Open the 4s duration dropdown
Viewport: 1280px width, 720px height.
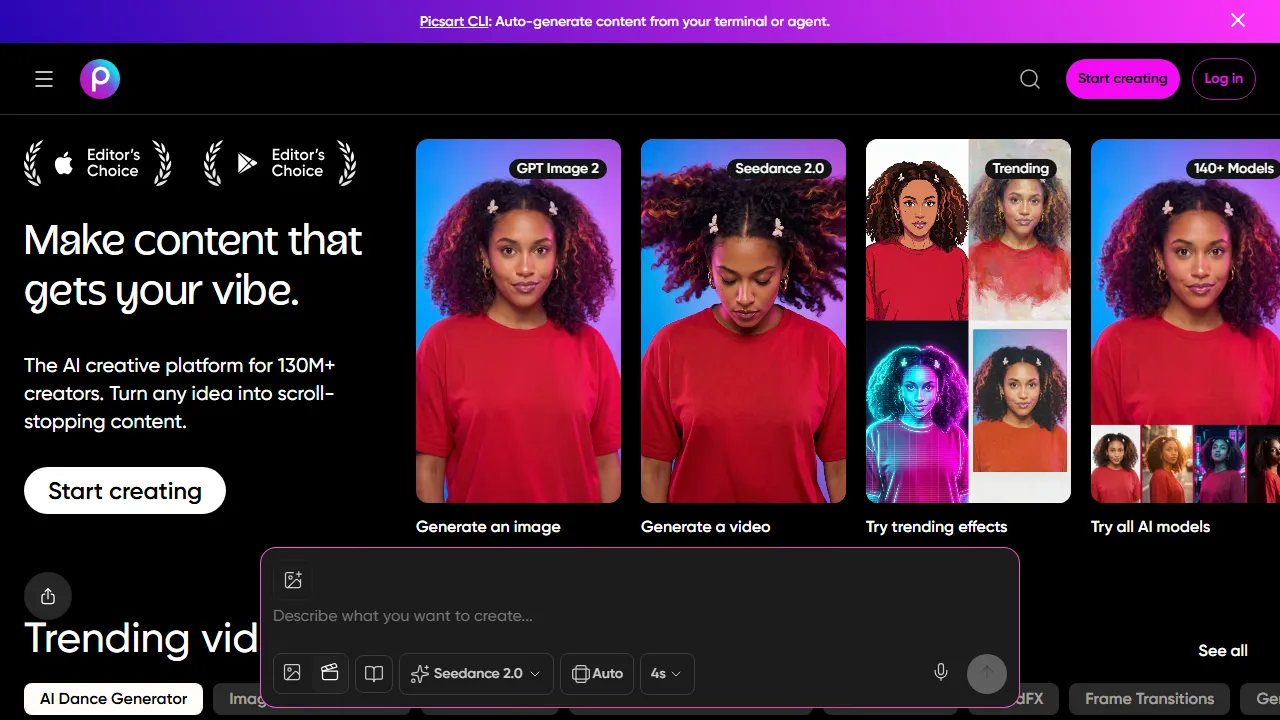[667, 674]
